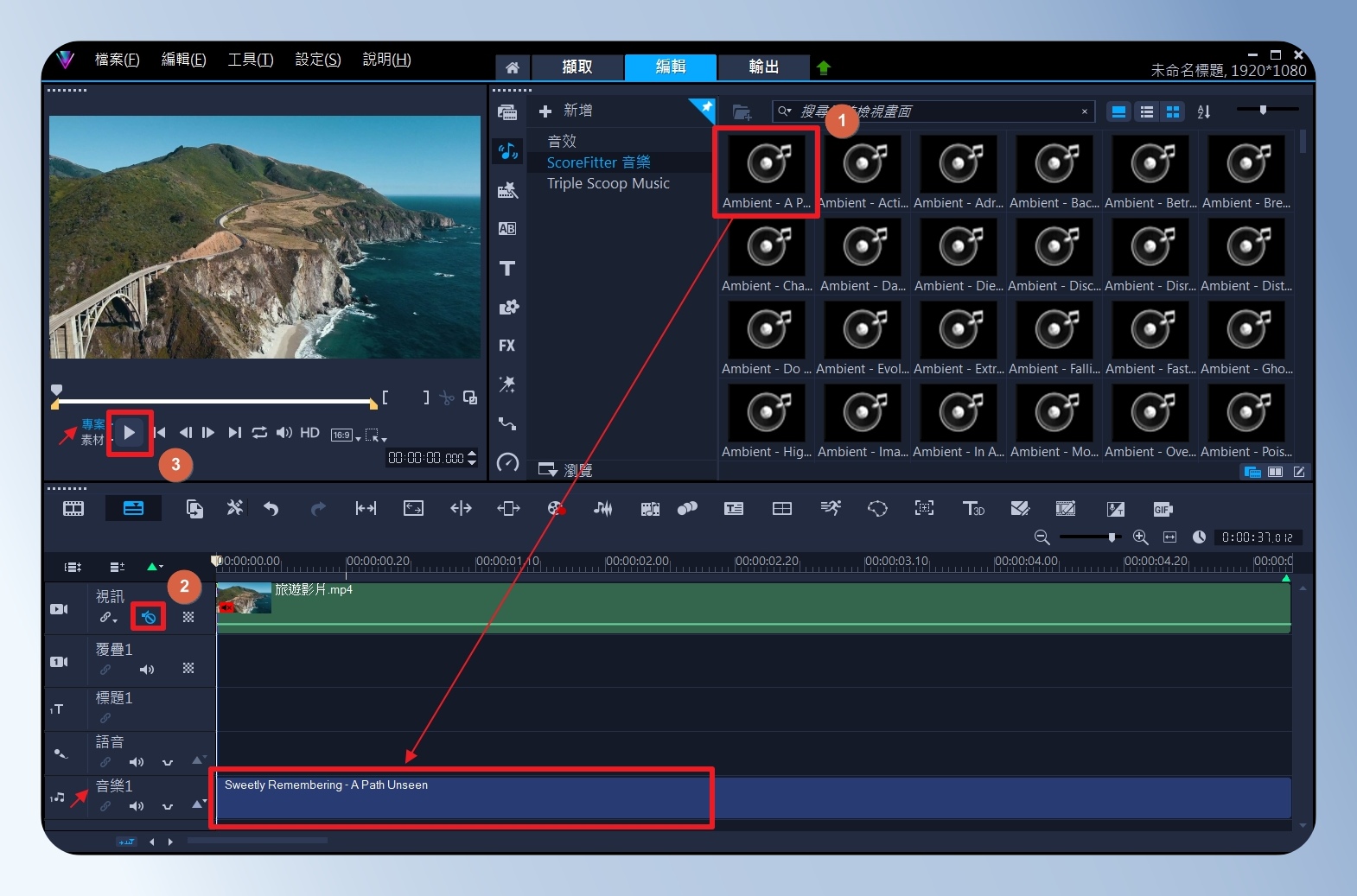Click the import media folder icon
The width and height of the screenshot is (1357, 896).
742,111
